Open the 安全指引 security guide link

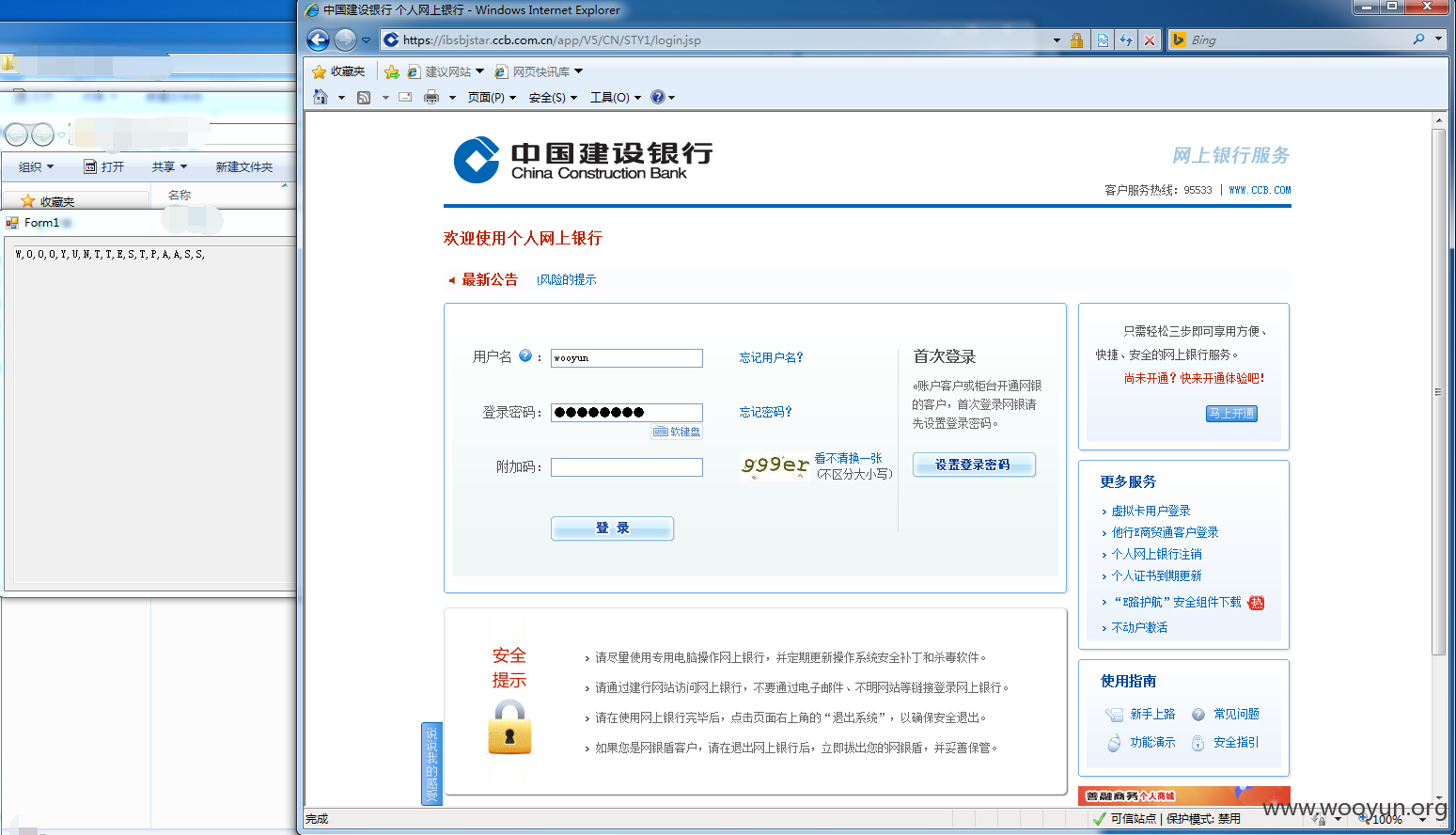click(x=1236, y=742)
